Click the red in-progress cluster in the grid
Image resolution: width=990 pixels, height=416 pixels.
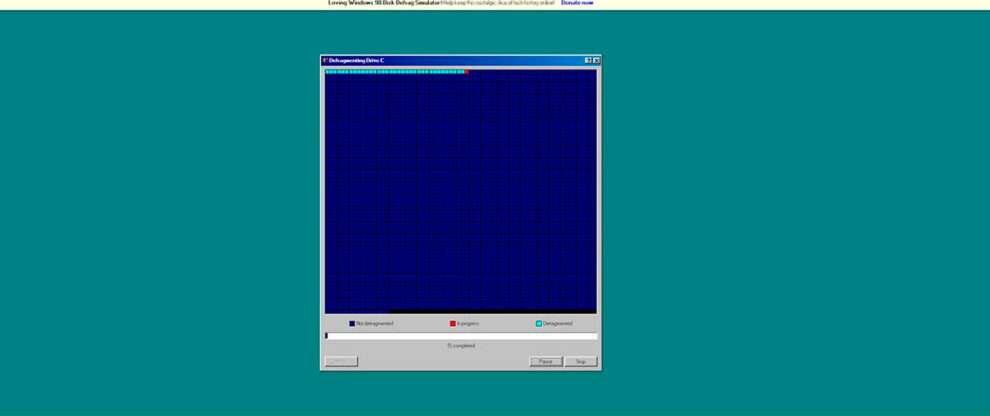[467, 72]
